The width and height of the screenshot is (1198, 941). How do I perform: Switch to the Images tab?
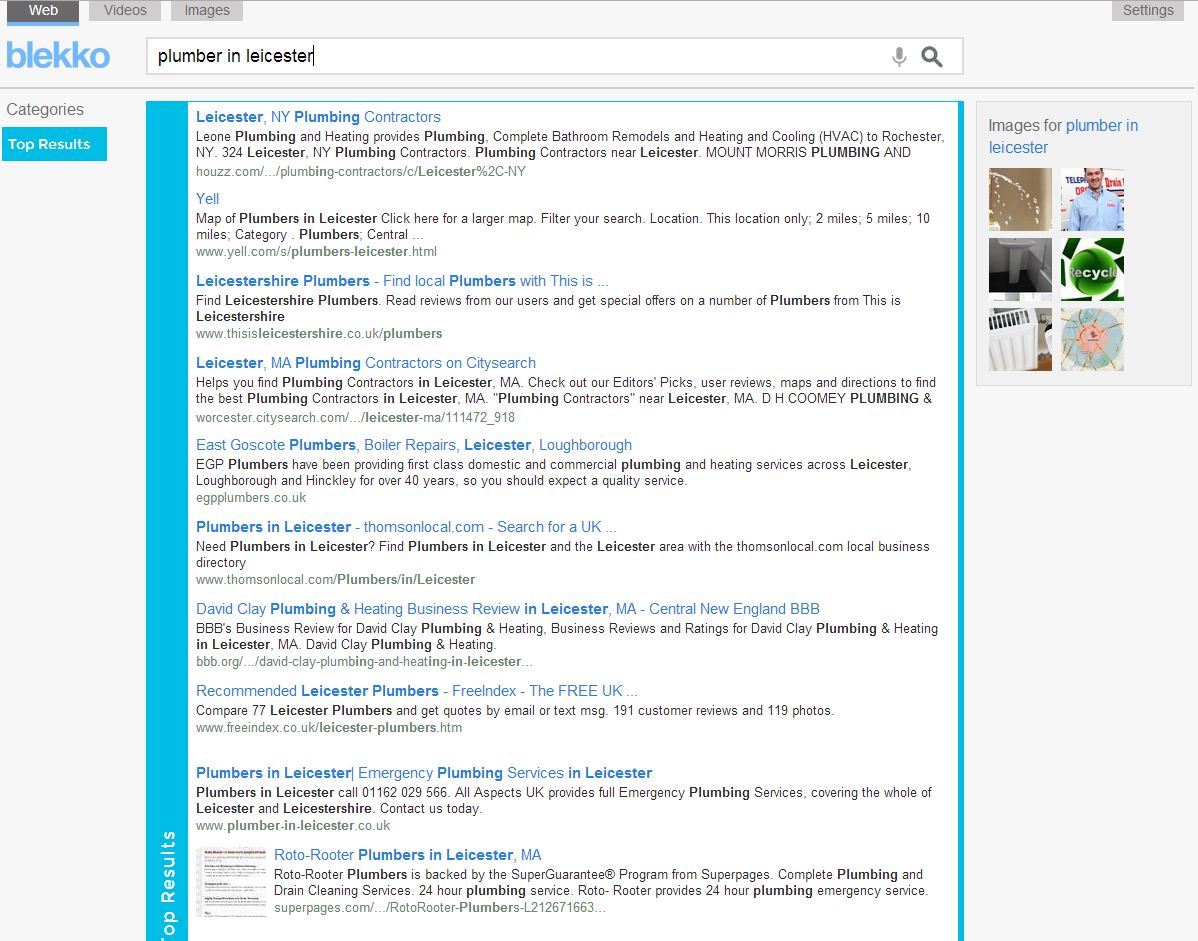pyautogui.click(x=207, y=10)
